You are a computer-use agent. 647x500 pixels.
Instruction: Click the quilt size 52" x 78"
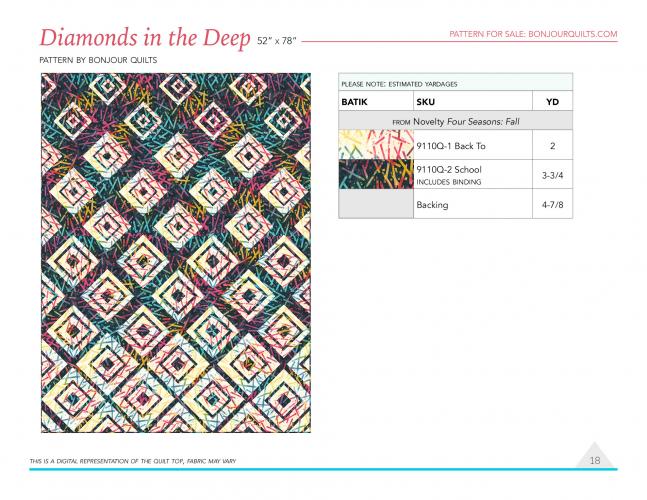click(x=276, y=41)
